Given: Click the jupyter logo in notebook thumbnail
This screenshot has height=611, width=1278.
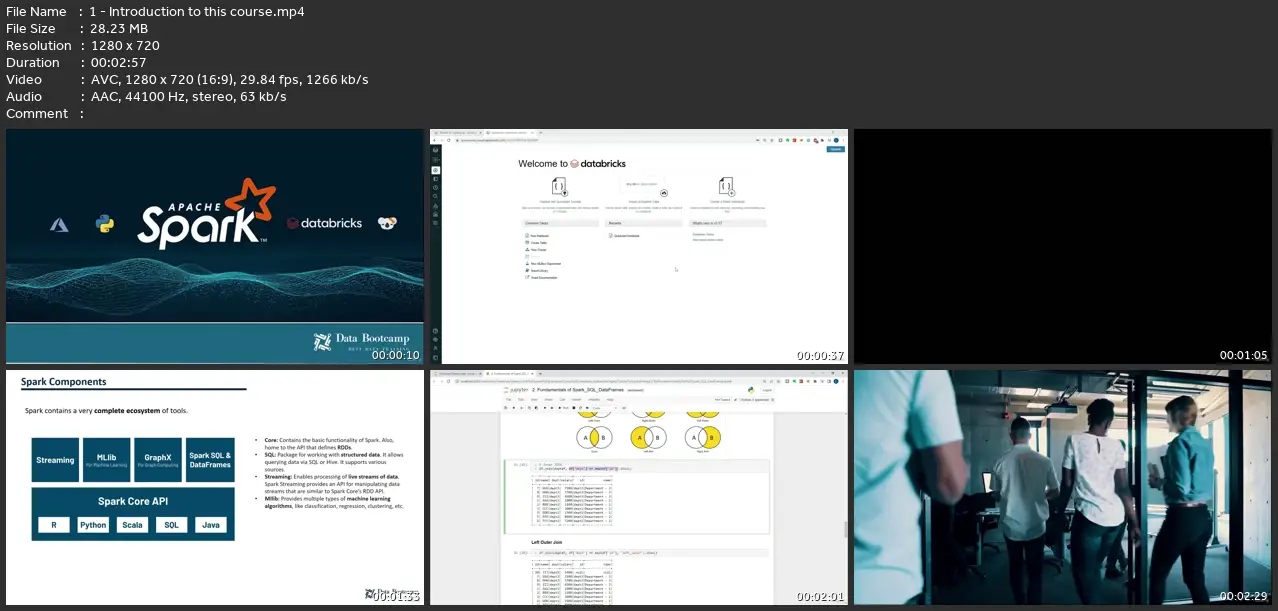Looking at the screenshot, I should click(x=518, y=389).
